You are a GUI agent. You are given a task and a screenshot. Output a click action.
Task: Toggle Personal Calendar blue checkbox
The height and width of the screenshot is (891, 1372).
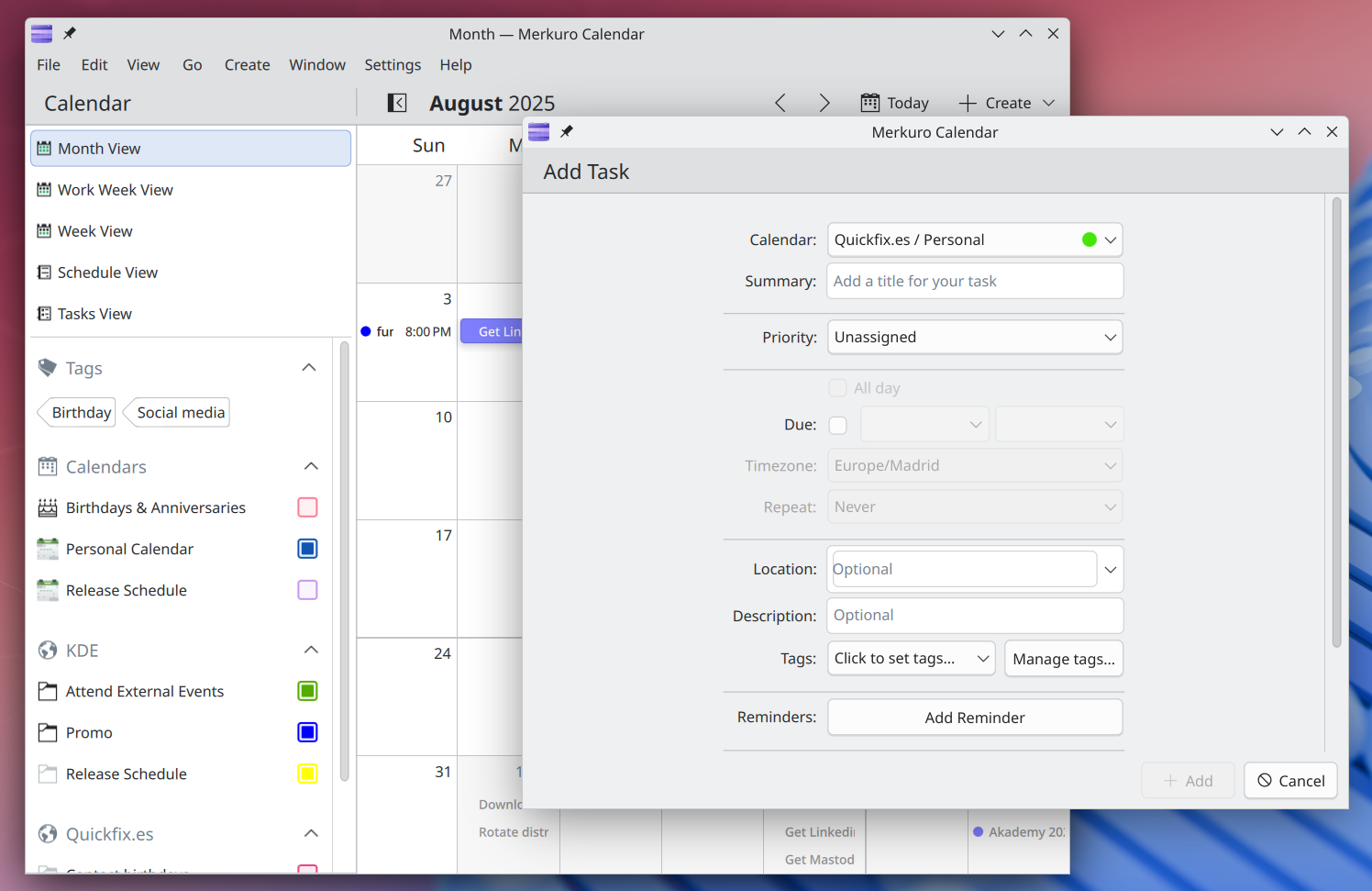click(x=308, y=549)
